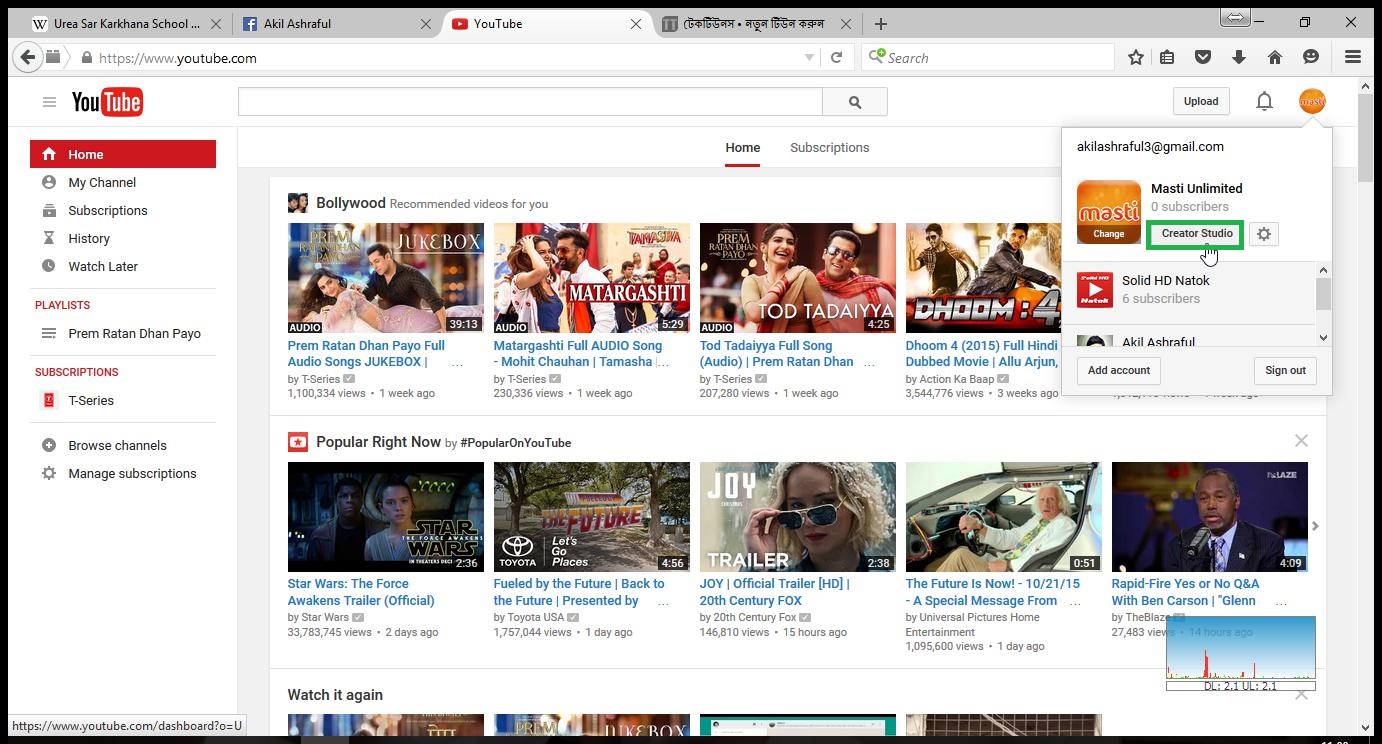Close the Akil Ashraful Facebook tab
The height and width of the screenshot is (744, 1382).
coord(427,24)
